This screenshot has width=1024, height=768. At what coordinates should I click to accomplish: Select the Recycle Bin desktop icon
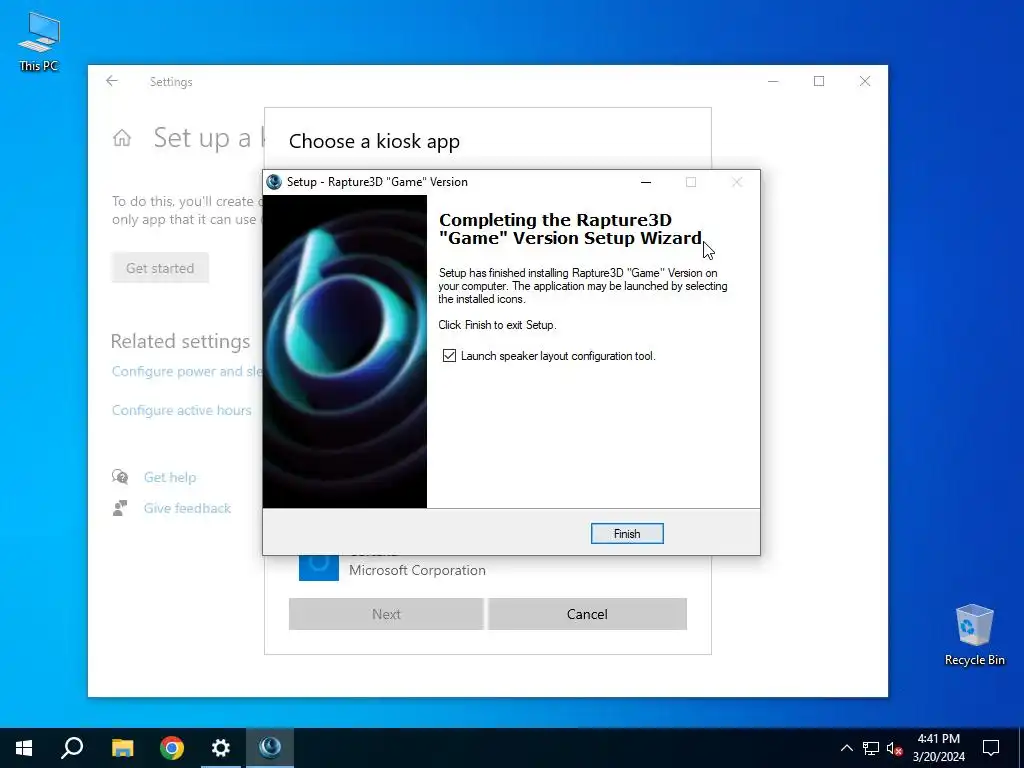tap(974, 635)
